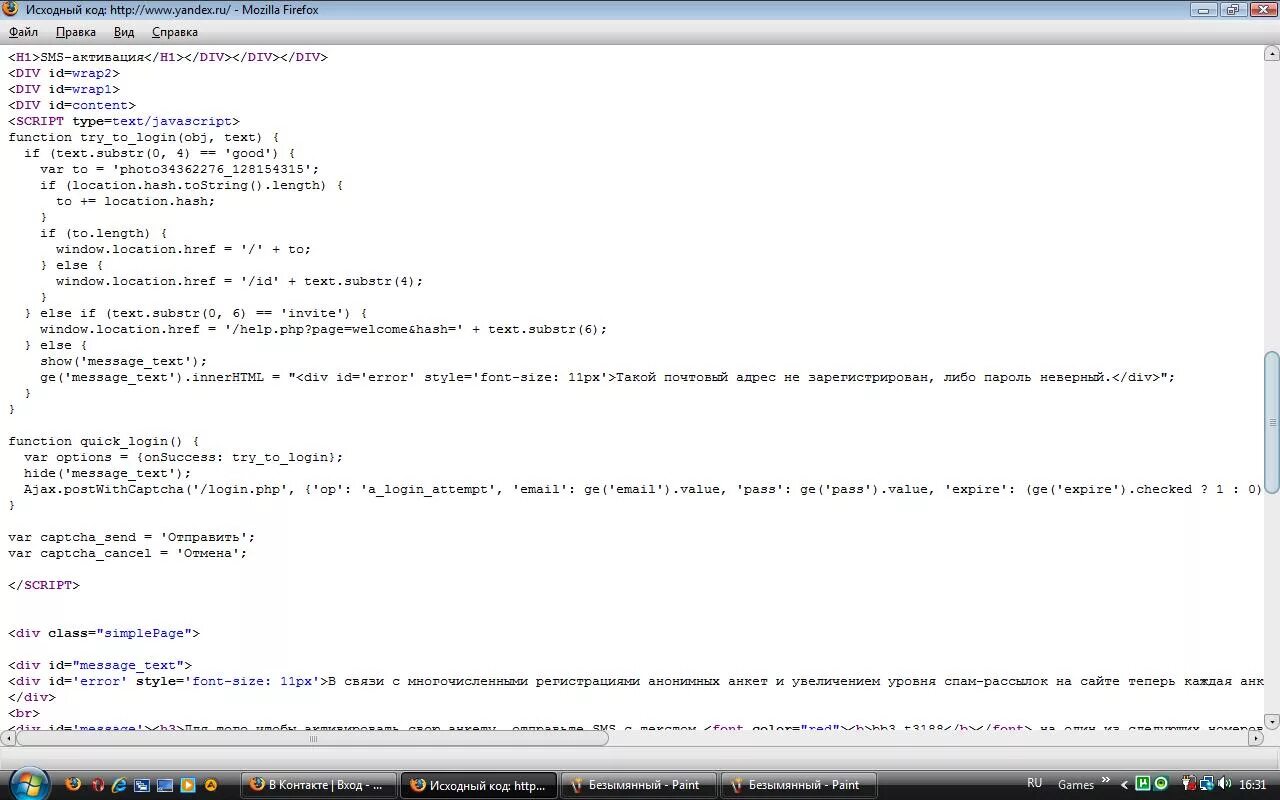The width and height of the screenshot is (1280, 800).
Task: Launch Firefox from quick launch
Action: click(x=74, y=785)
